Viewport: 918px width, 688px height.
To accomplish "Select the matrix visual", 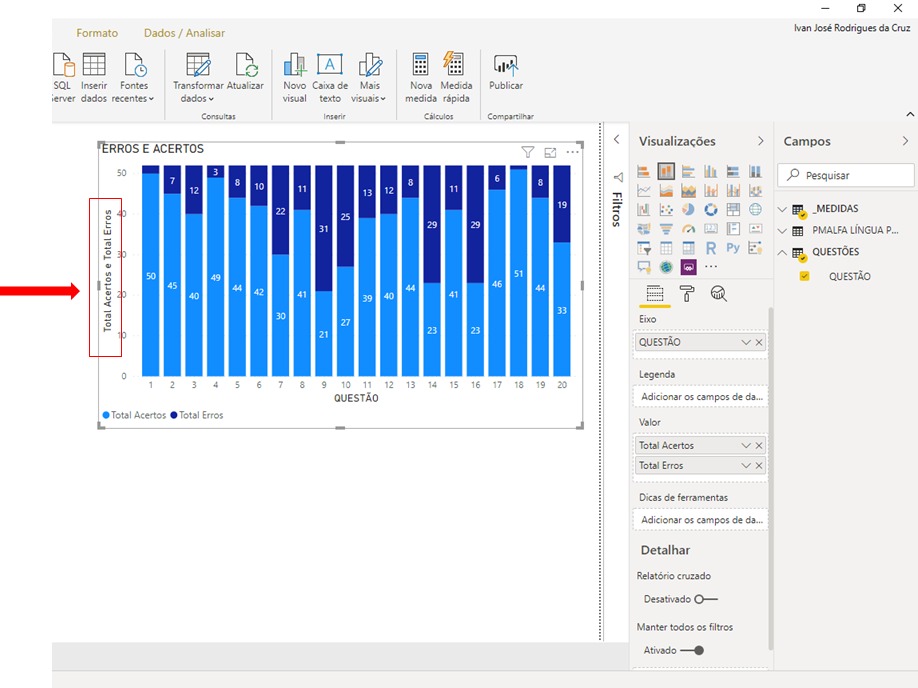I will 688,248.
